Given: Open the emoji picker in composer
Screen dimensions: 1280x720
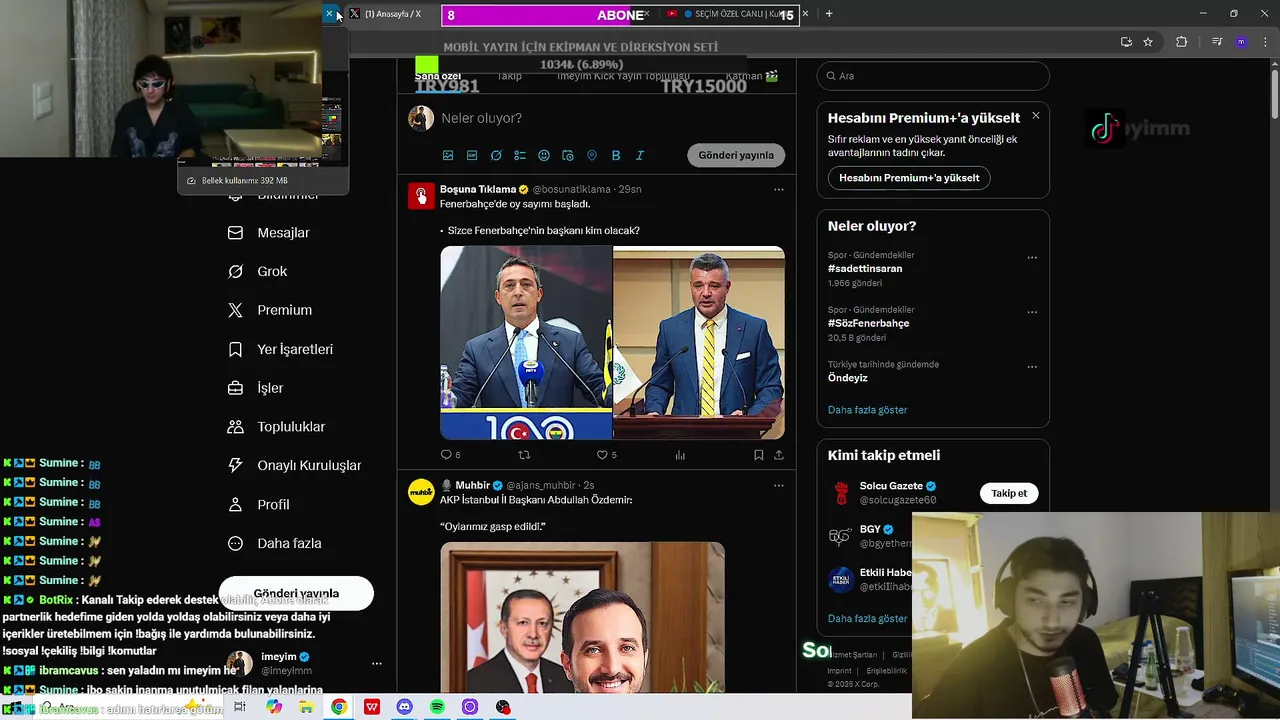Looking at the screenshot, I should coord(544,156).
